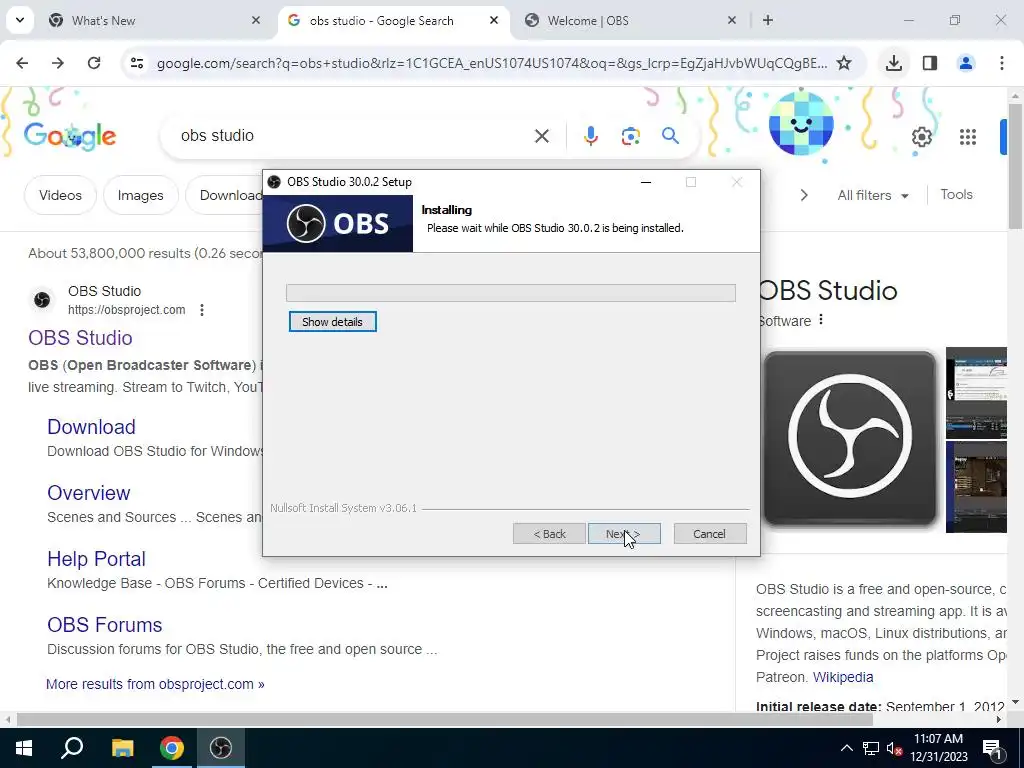Open the Wikipedia link in knowledge panel
The image size is (1024, 768).
coord(843,677)
